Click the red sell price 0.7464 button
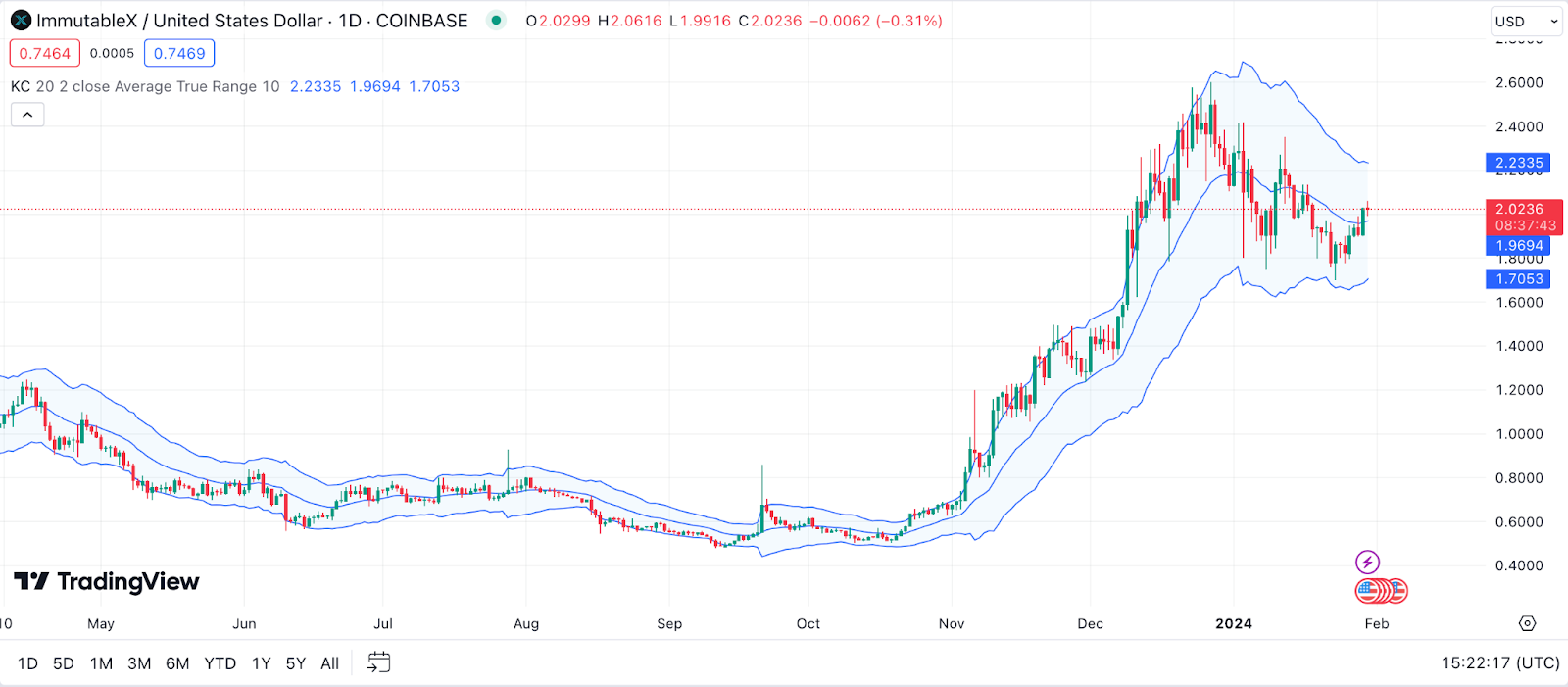Viewport: 1568px width, 687px height. tap(45, 53)
